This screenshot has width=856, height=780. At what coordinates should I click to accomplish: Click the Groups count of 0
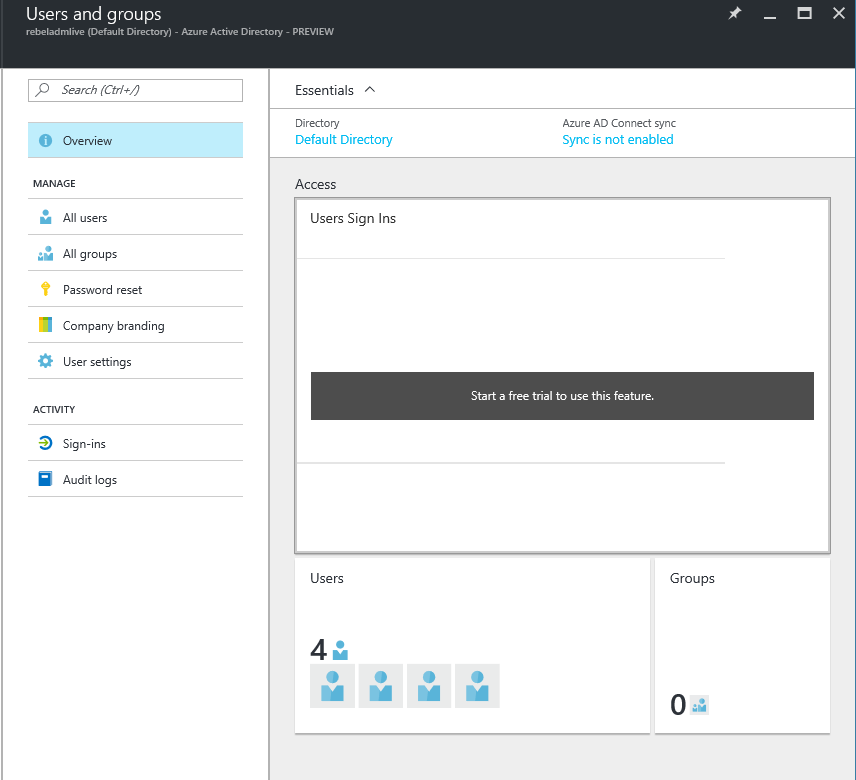click(678, 705)
